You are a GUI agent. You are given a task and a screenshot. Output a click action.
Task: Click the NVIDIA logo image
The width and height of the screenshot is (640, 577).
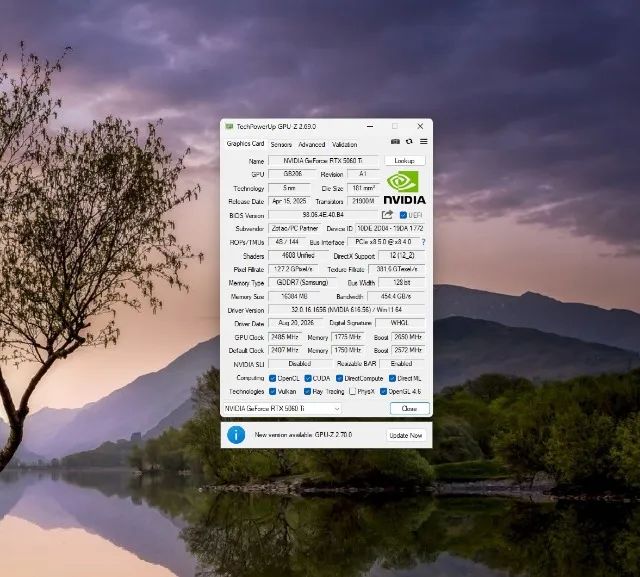405,187
